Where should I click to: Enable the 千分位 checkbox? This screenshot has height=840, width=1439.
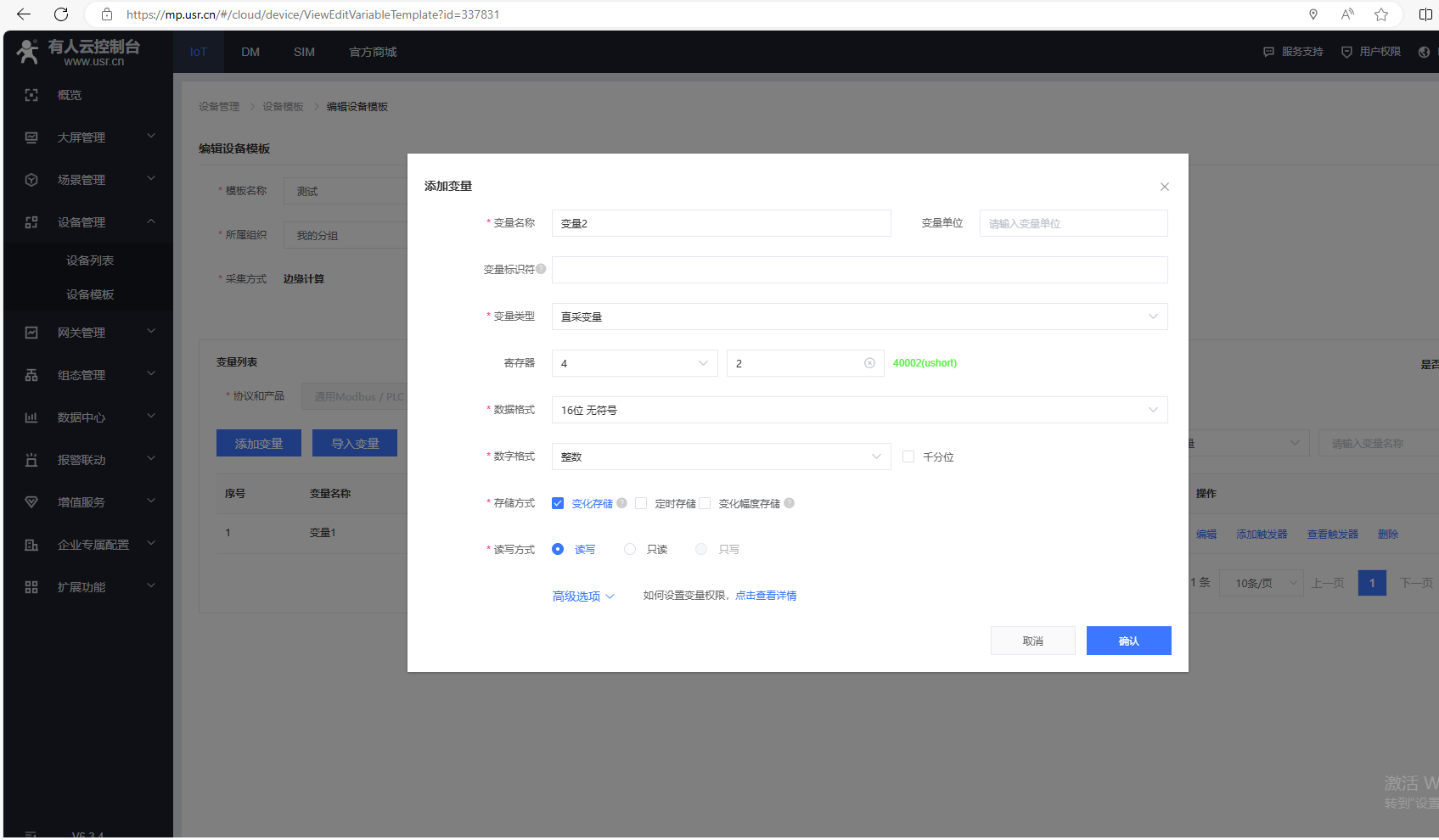[908, 456]
